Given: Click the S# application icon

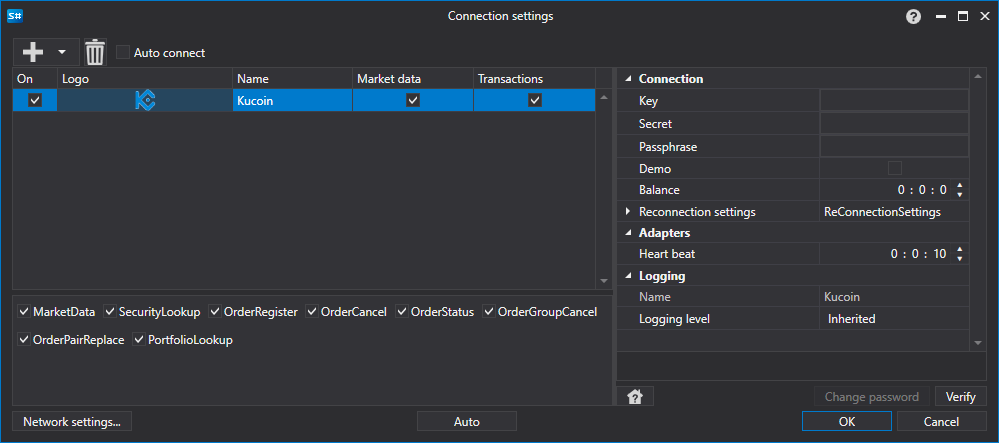Looking at the screenshot, I should (15, 17).
